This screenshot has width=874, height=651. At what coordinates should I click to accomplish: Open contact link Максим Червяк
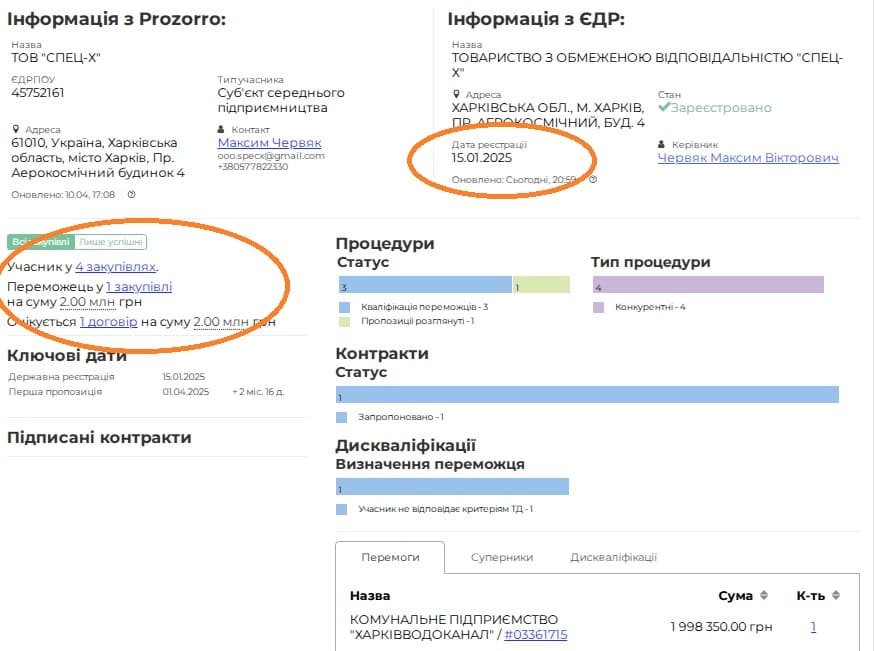(x=269, y=143)
